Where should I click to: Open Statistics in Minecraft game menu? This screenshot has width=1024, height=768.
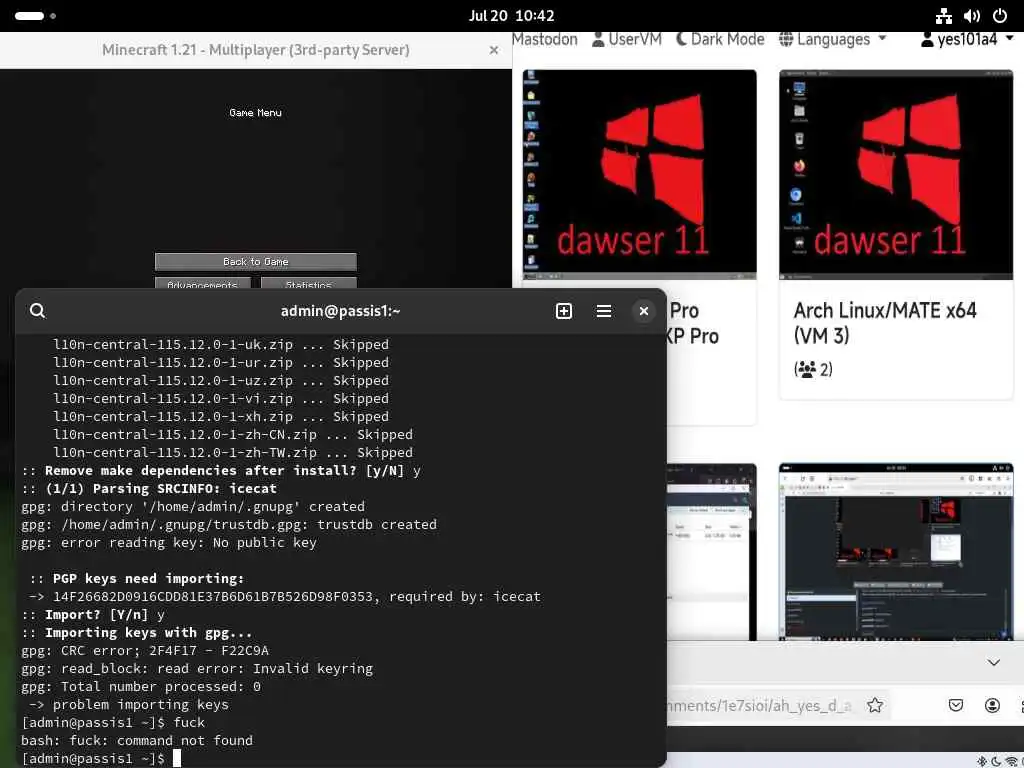click(x=308, y=283)
